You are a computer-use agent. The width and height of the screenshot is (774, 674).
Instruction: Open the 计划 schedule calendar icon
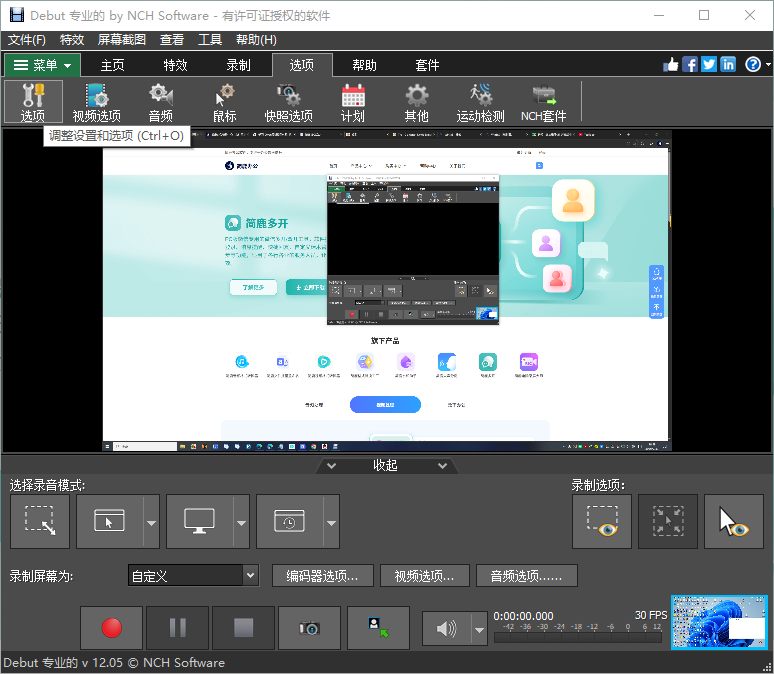tap(352, 102)
